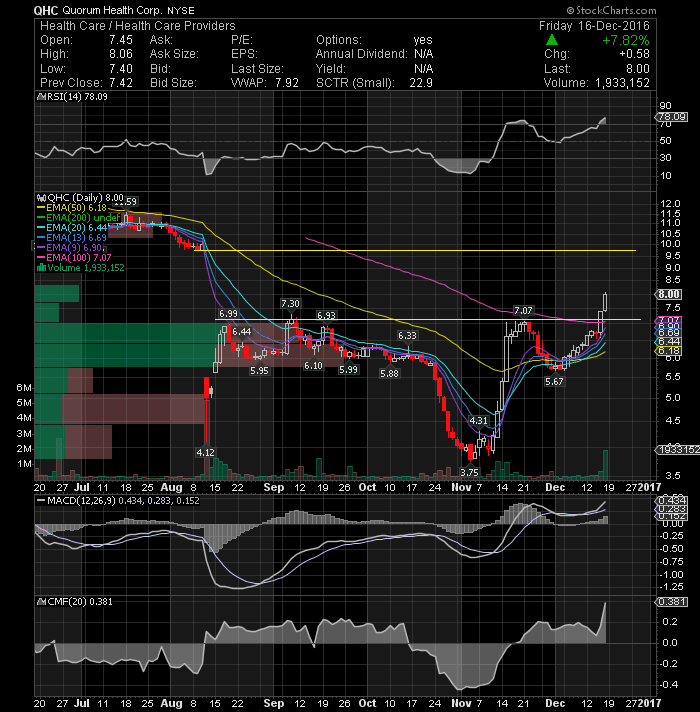
Task: Click the Quorum Health Corp. company name
Action: [112, 10]
